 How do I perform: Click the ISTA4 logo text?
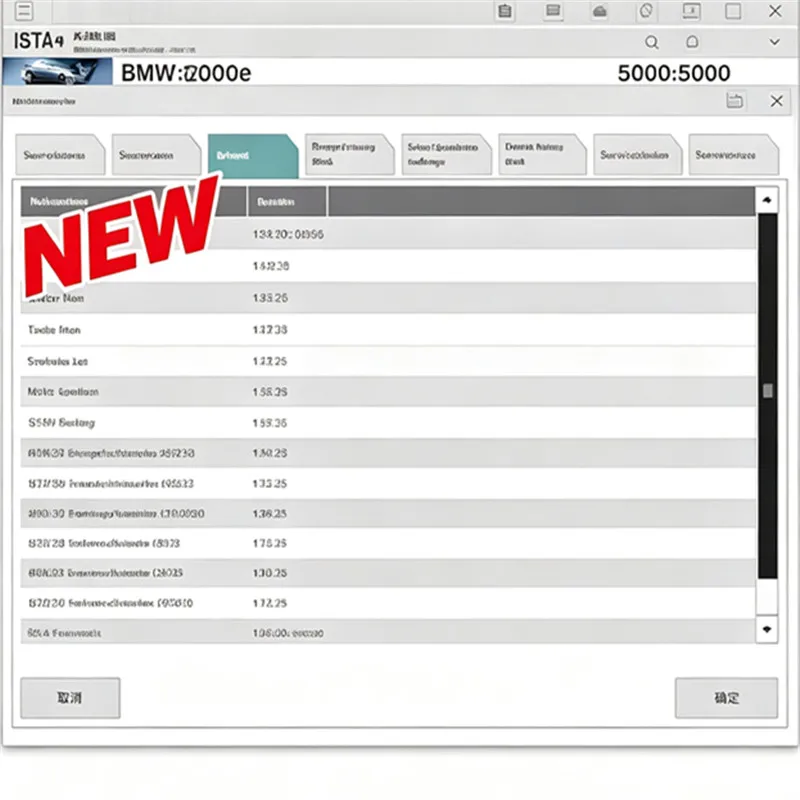click(x=39, y=41)
